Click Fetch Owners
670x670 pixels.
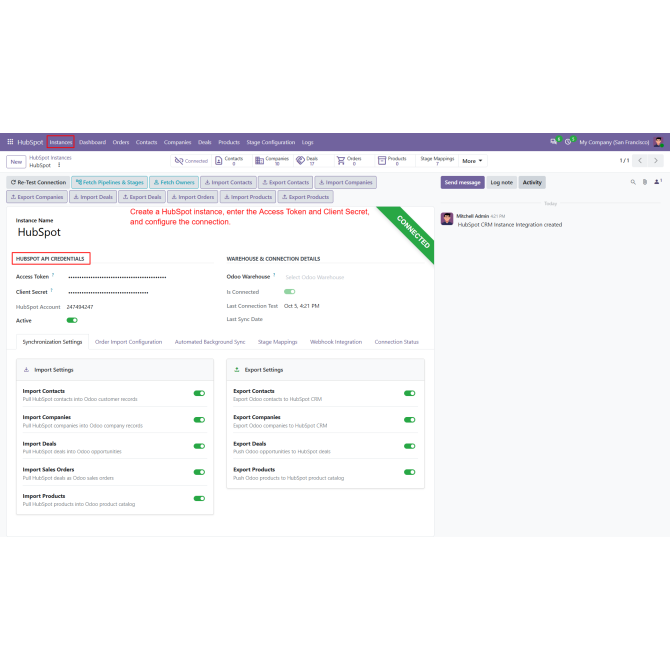click(174, 182)
